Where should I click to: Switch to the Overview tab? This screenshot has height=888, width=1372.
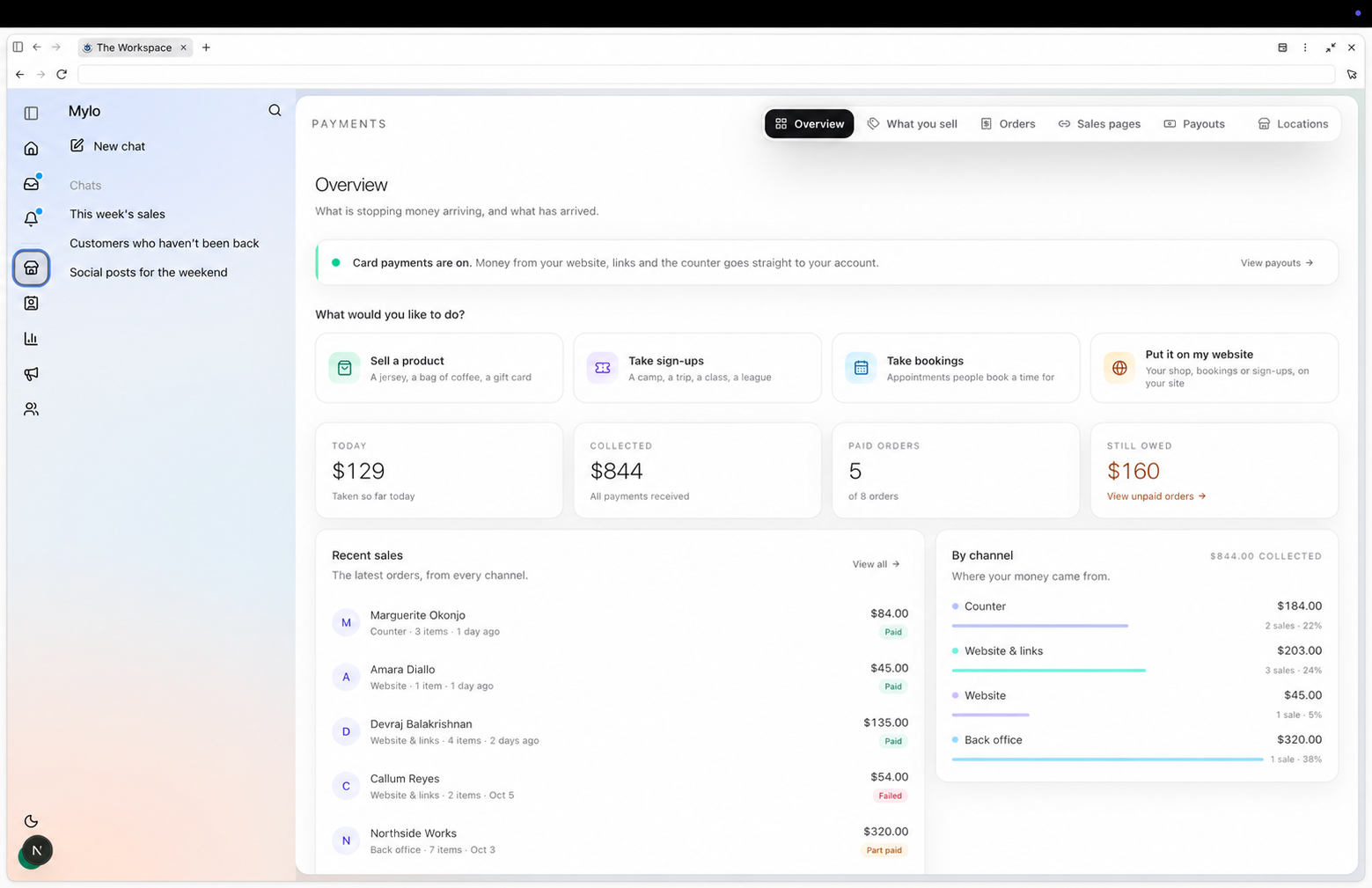click(809, 123)
